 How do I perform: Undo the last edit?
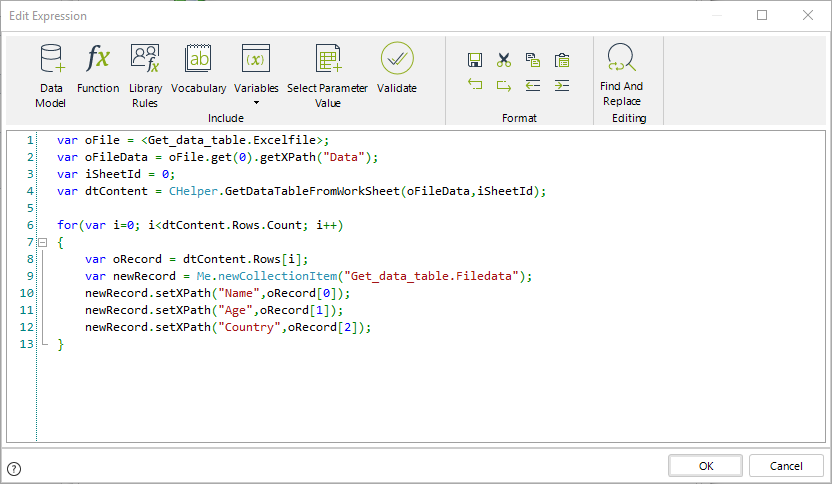point(475,86)
